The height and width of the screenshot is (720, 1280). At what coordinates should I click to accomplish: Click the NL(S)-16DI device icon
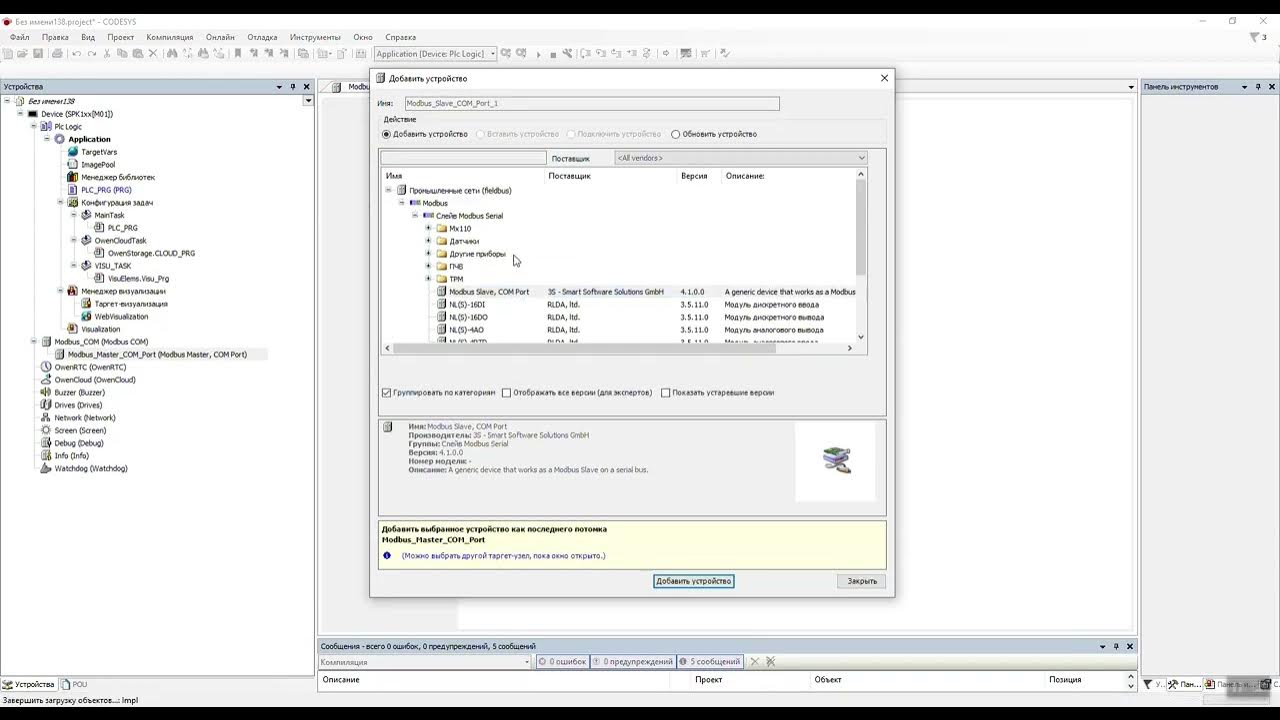(x=442, y=304)
